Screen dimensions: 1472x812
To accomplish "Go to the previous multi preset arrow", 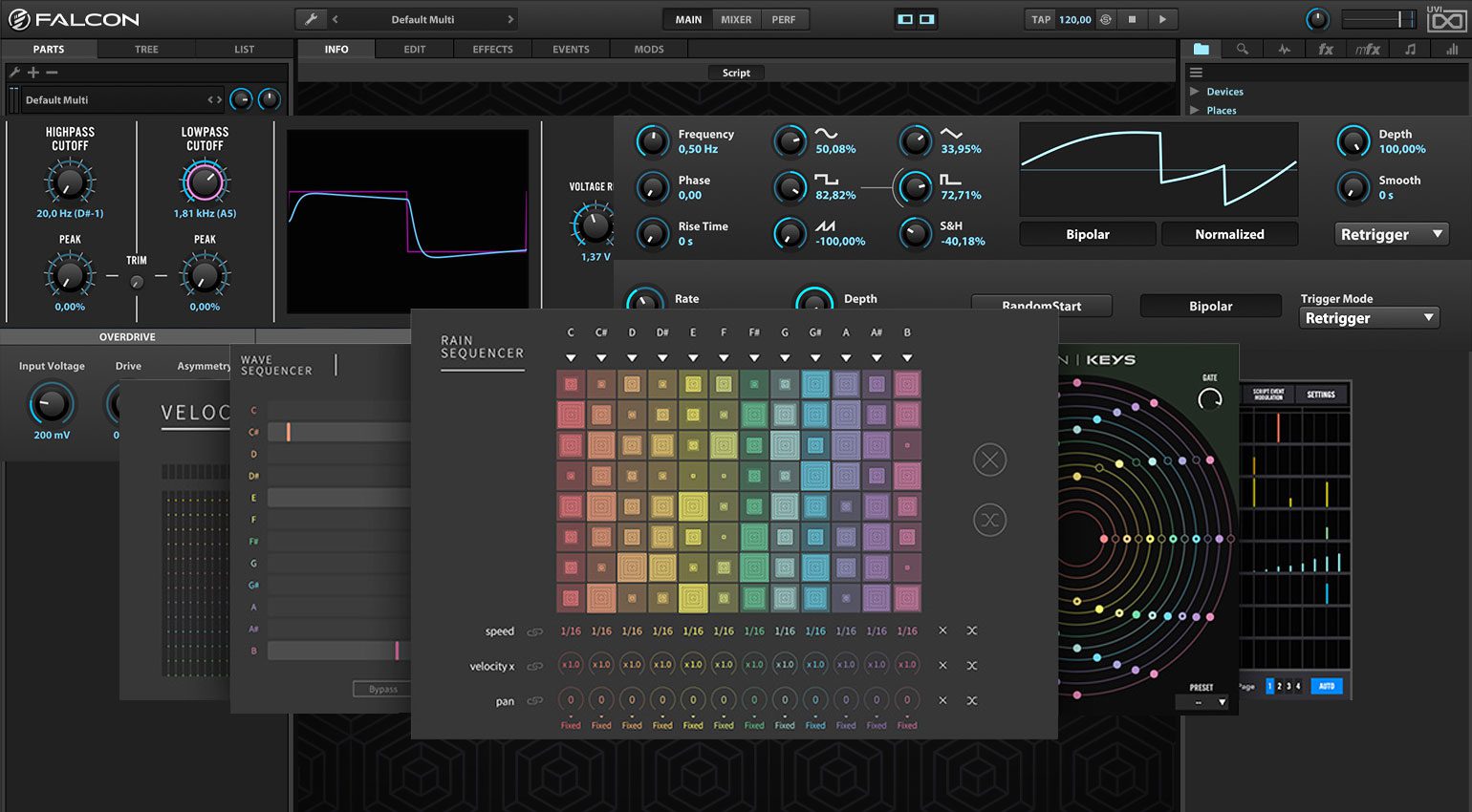I will (335, 19).
